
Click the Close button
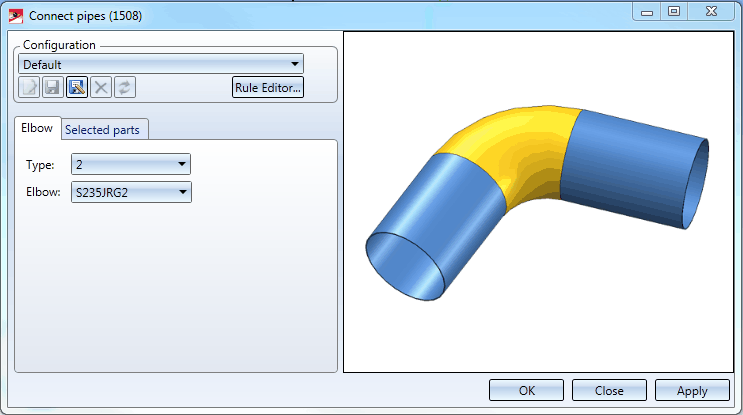609,390
